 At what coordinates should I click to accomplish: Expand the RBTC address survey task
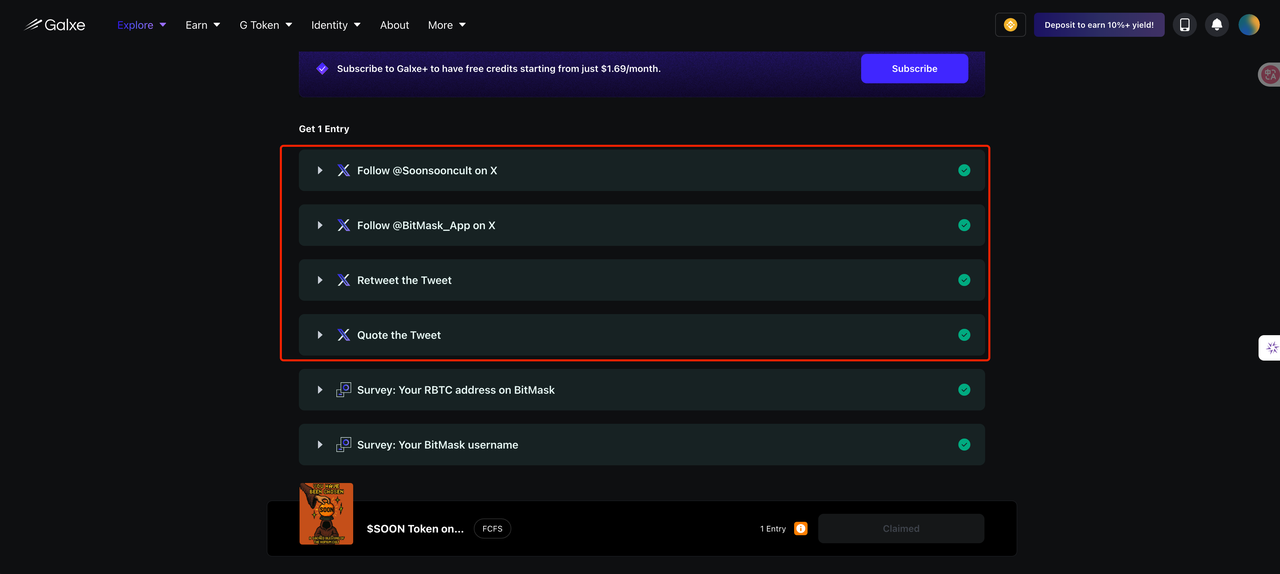pyautogui.click(x=320, y=390)
